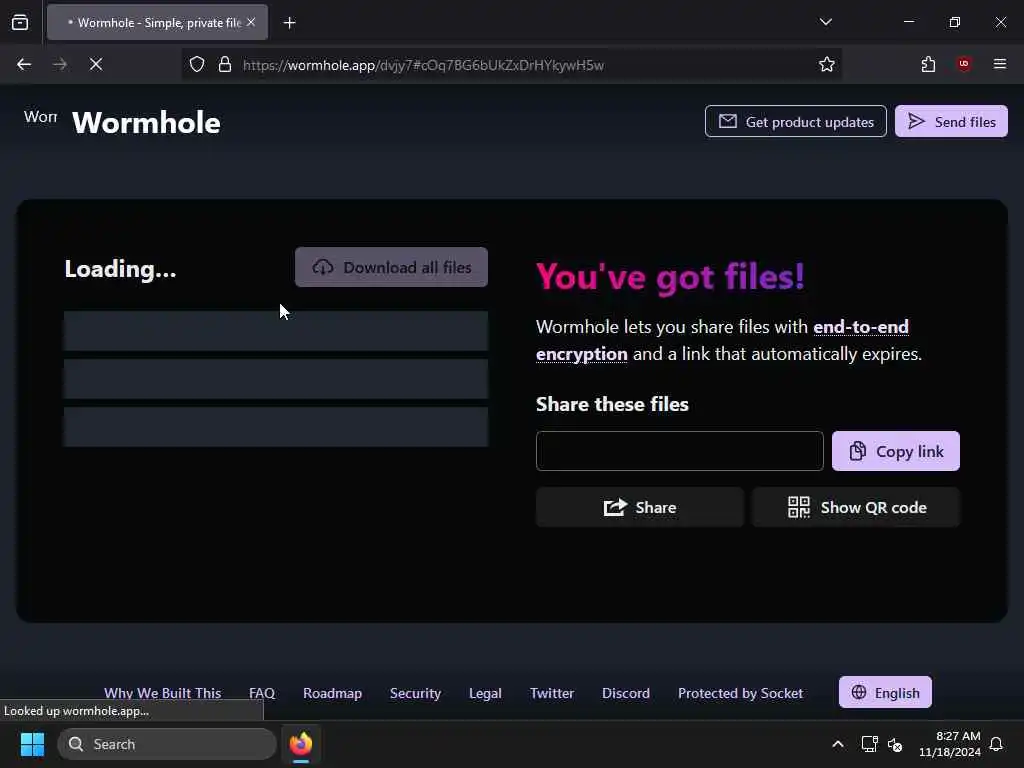Open a new browser tab
Image resolution: width=1024 pixels, height=768 pixels.
289,23
